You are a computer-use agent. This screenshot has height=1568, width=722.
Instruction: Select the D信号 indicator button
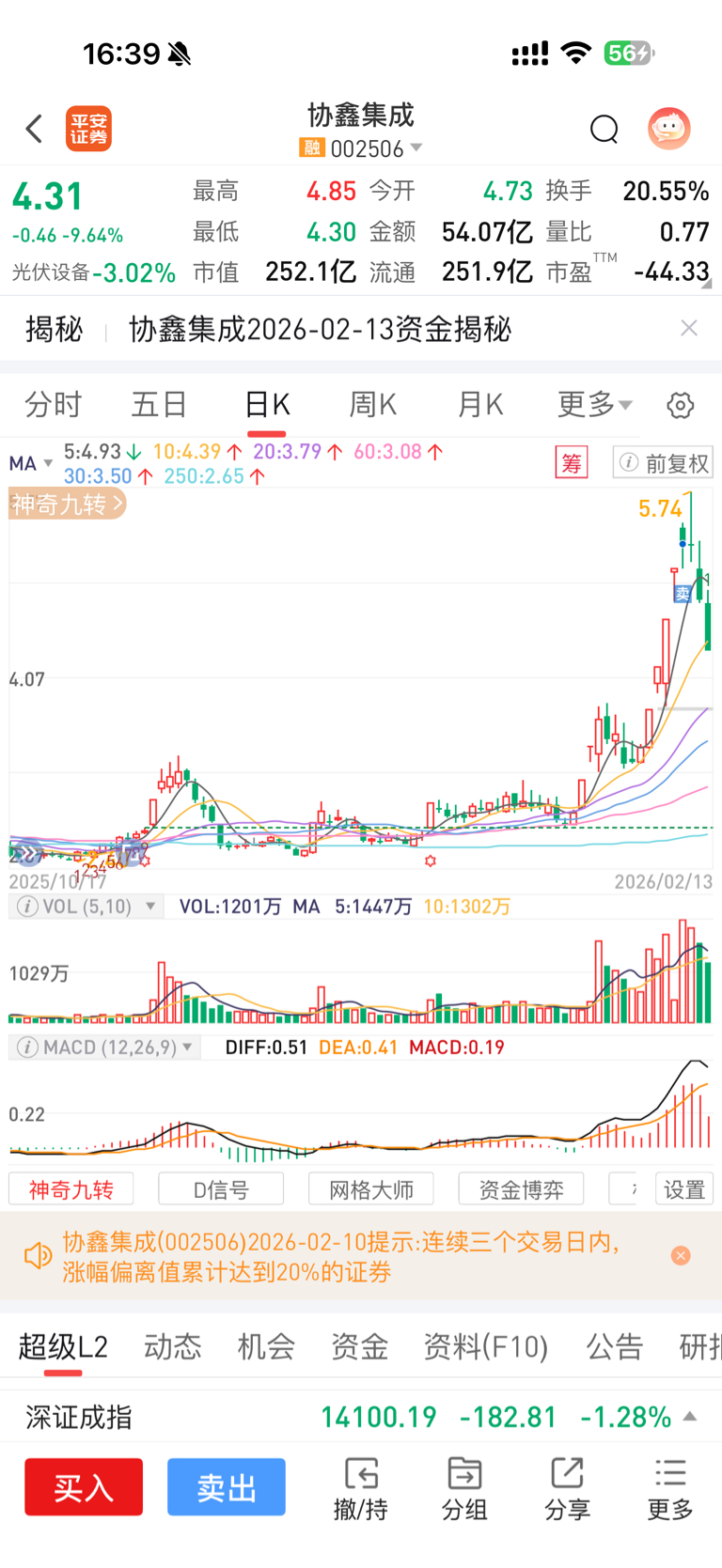click(x=221, y=1189)
